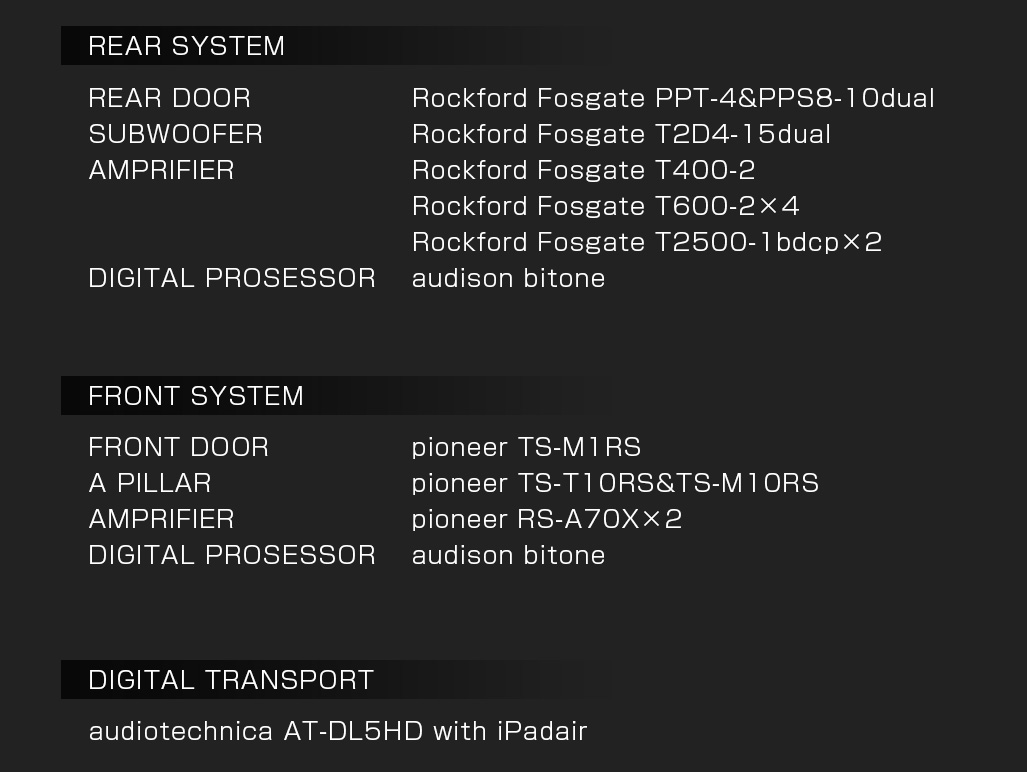Click rear system audison bitone text
The image size is (1027, 772).
pos(508,278)
